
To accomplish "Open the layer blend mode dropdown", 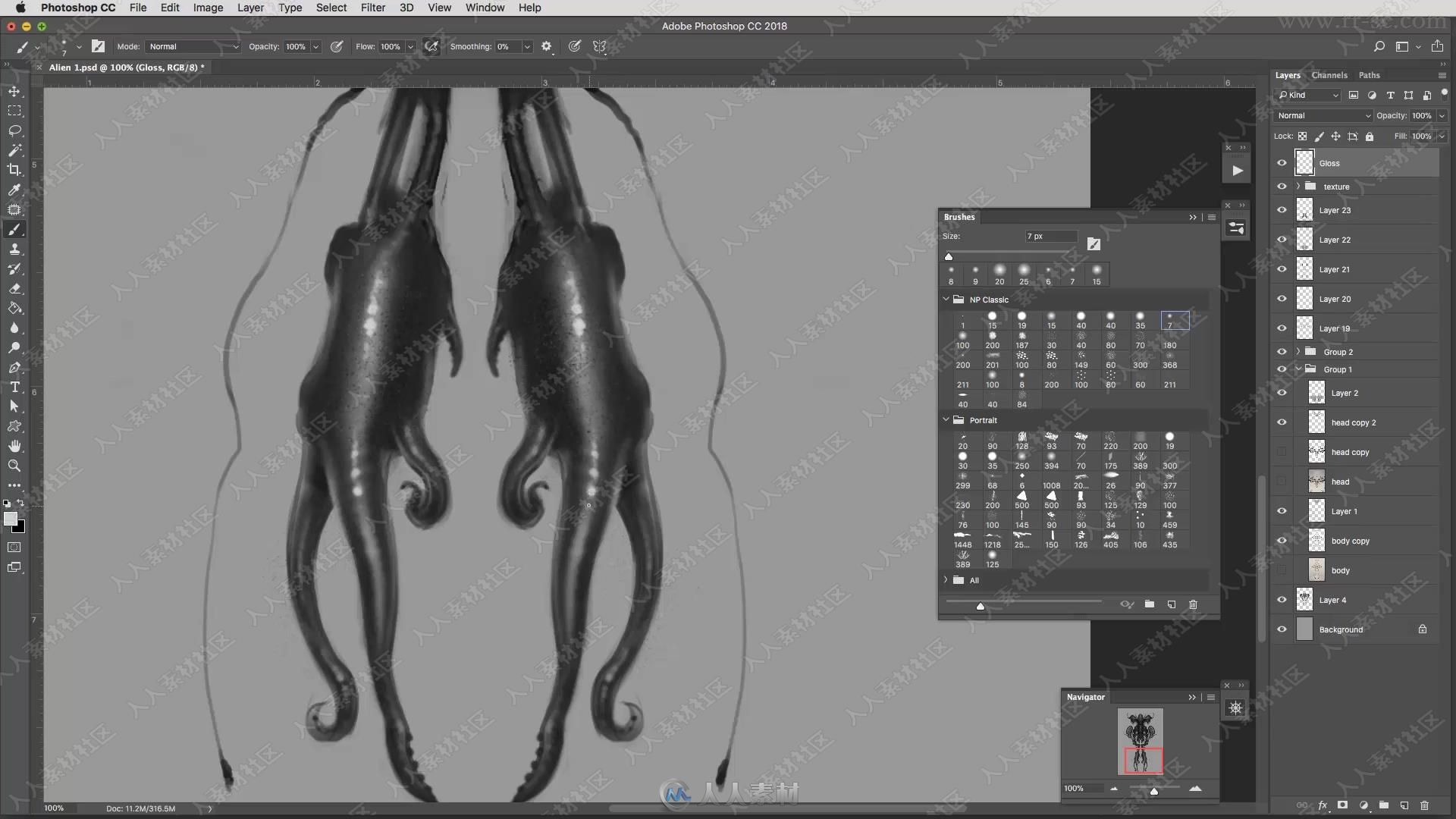I will coord(1324,116).
